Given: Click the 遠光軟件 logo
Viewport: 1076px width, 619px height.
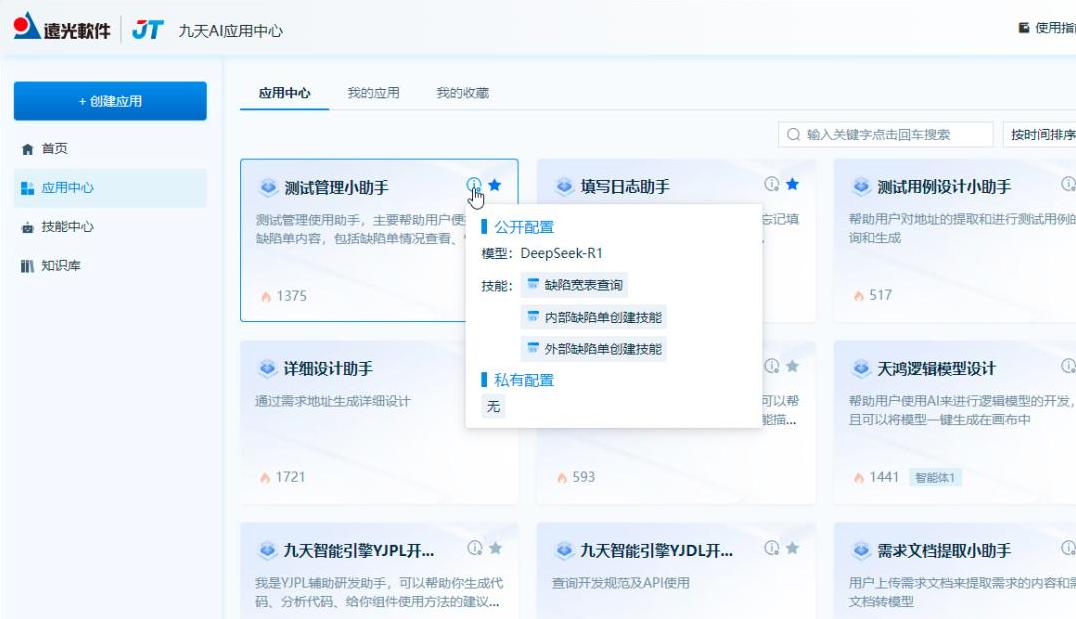Looking at the screenshot, I should pyautogui.click(x=62, y=27).
